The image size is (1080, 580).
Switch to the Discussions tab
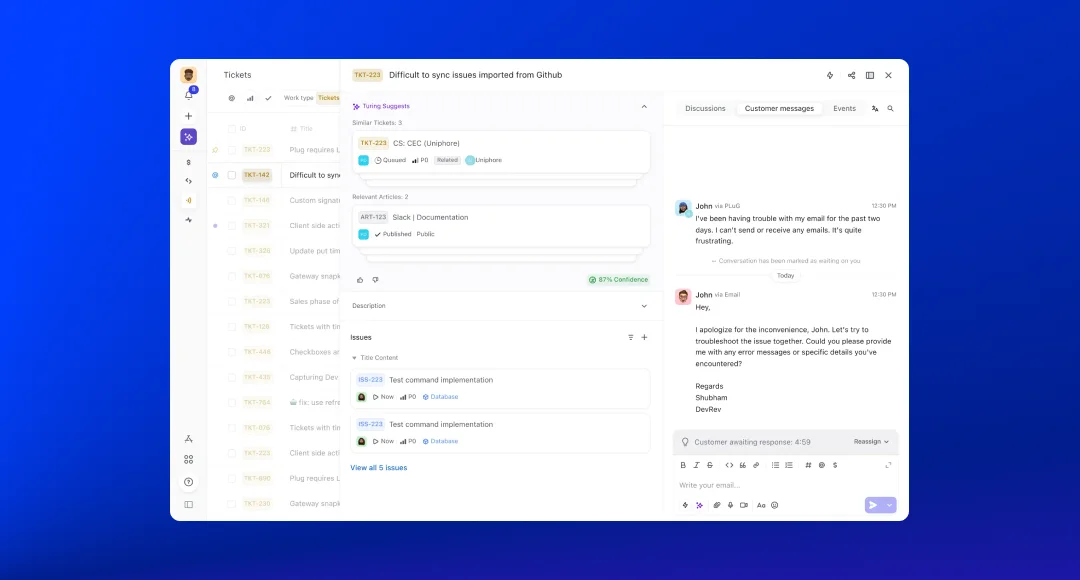(x=705, y=109)
